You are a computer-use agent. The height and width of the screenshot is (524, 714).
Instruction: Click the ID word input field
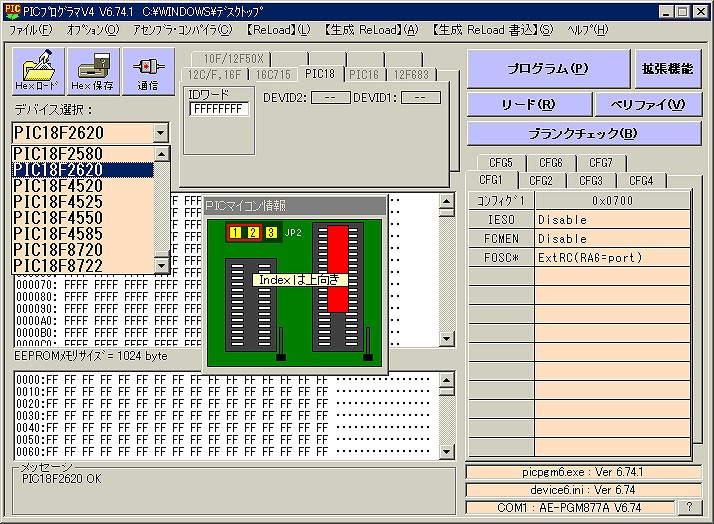tap(219, 108)
